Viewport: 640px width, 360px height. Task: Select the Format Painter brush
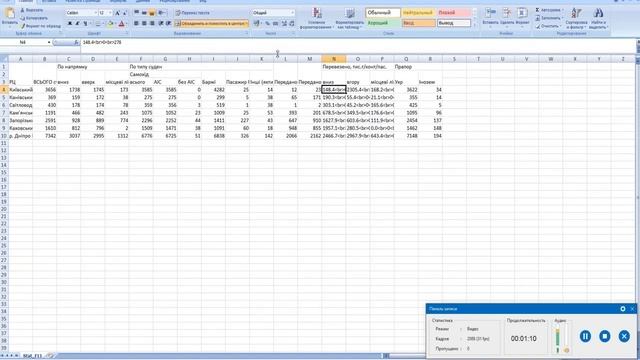(23, 26)
